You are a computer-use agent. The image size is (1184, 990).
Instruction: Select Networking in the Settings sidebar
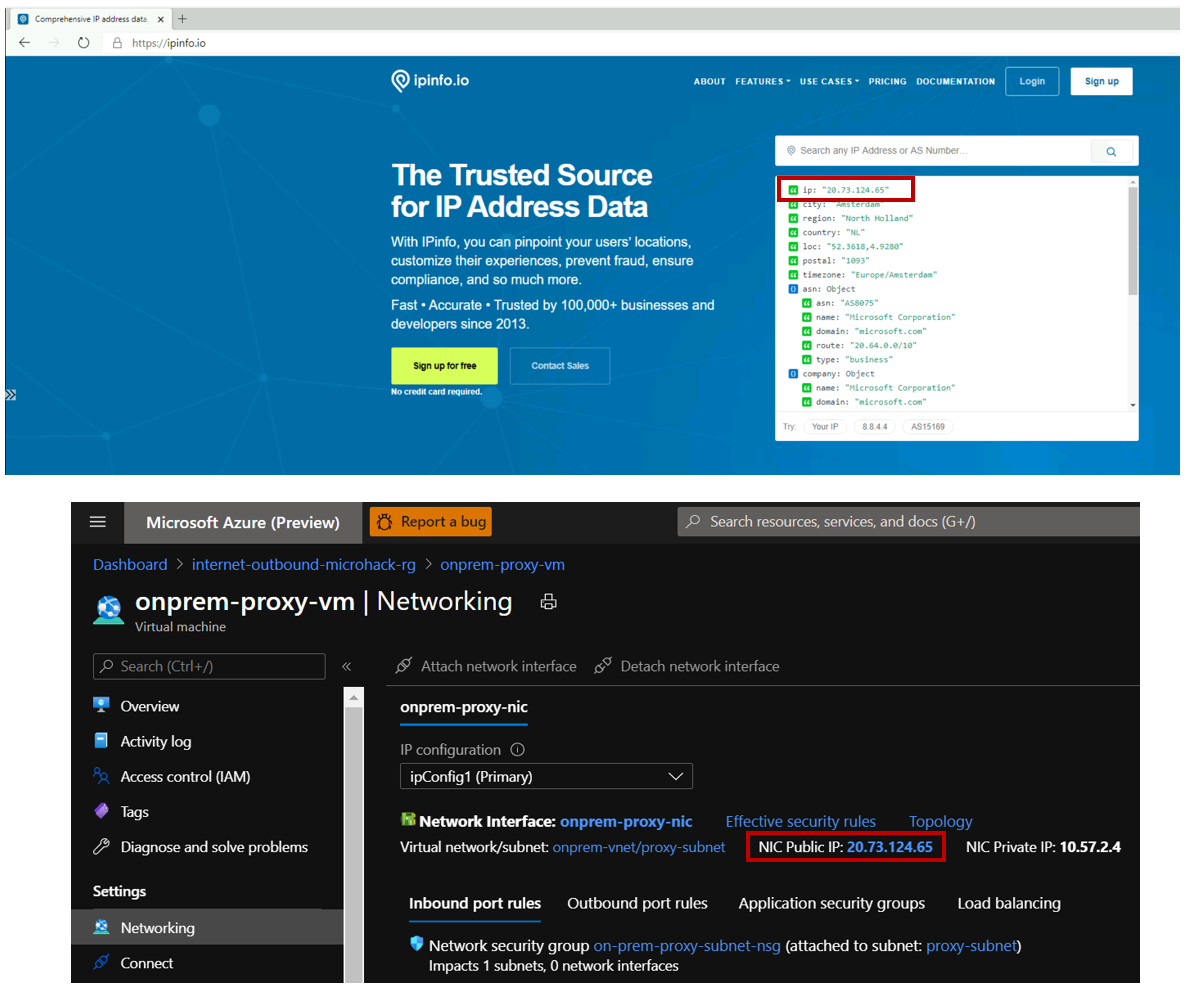tap(207, 927)
